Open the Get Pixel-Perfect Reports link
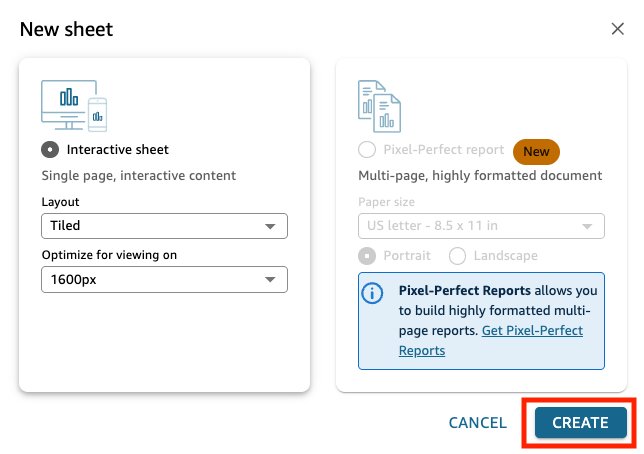644x454 pixels. click(x=491, y=341)
